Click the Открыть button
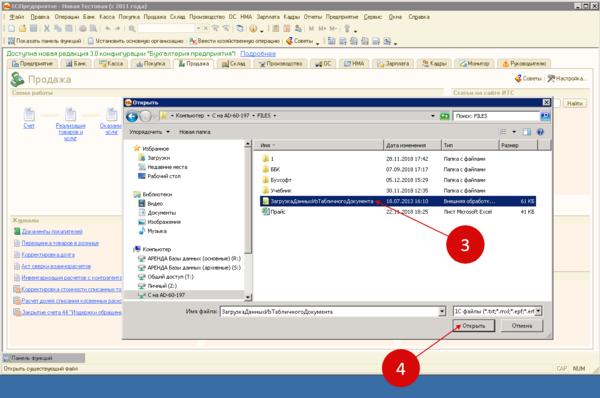Image resolution: width=600 pixels, height=398 pixels. (x=474, y=326)
